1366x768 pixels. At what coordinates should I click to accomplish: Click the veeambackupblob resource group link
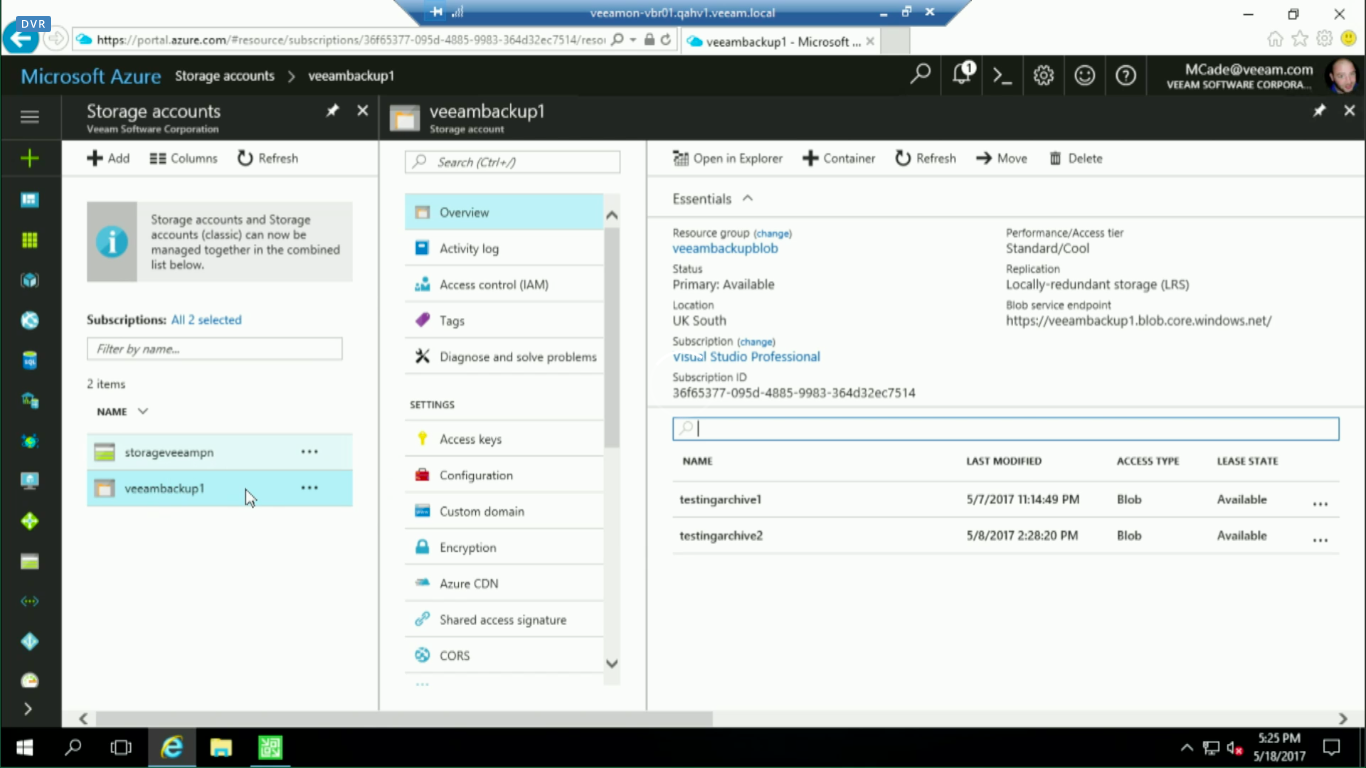(725, 248)
